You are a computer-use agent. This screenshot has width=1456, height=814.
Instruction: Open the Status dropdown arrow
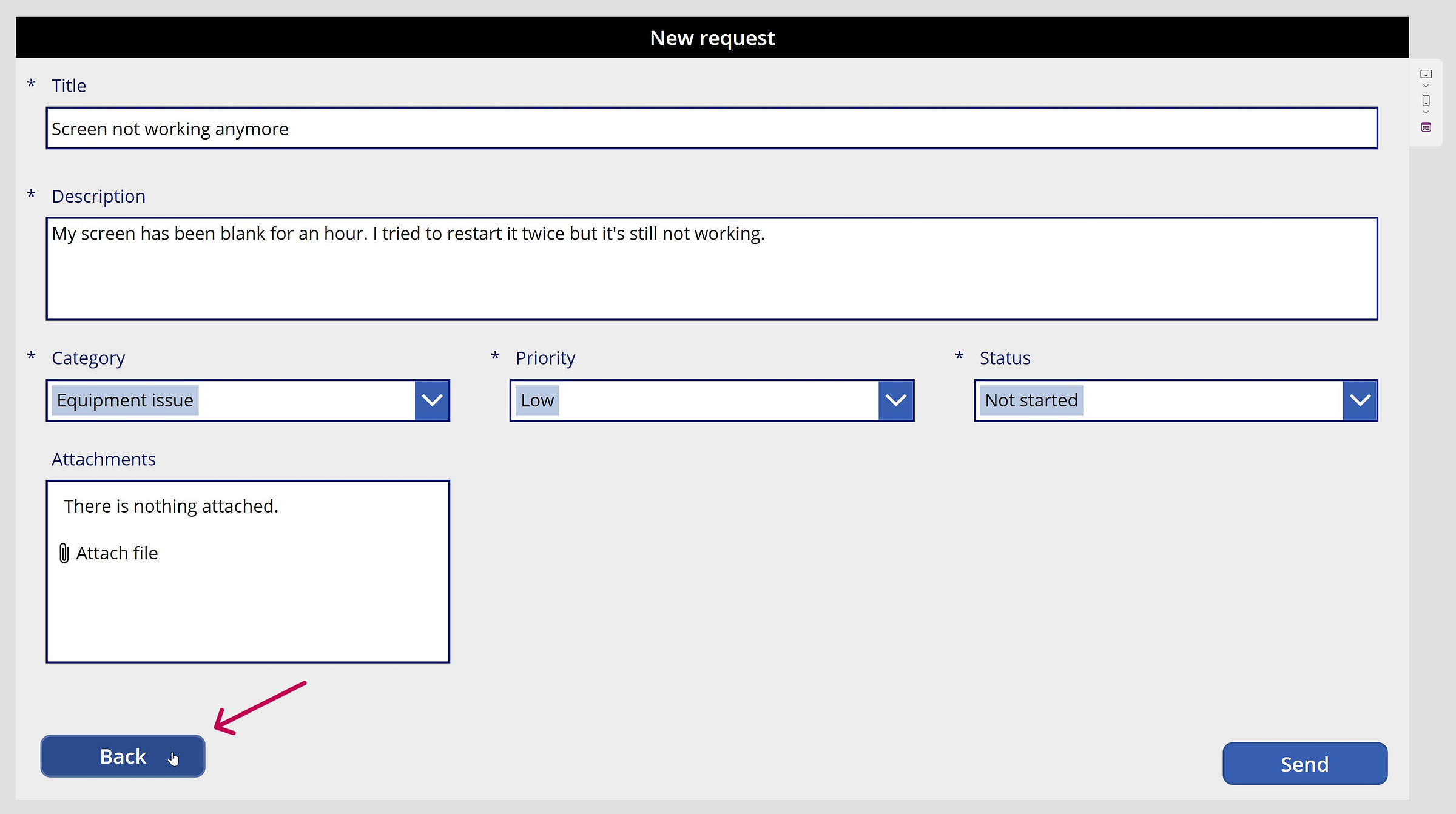click(1360, 400)
